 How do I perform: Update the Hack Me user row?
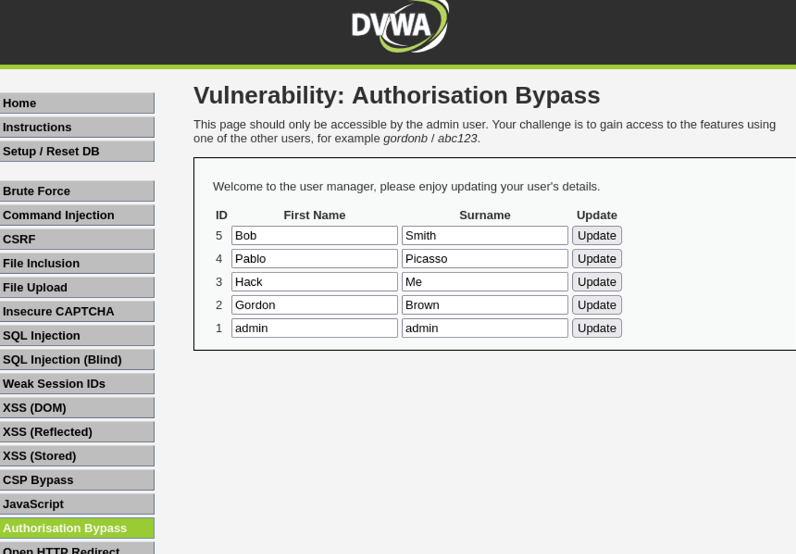tap(597, 282)
